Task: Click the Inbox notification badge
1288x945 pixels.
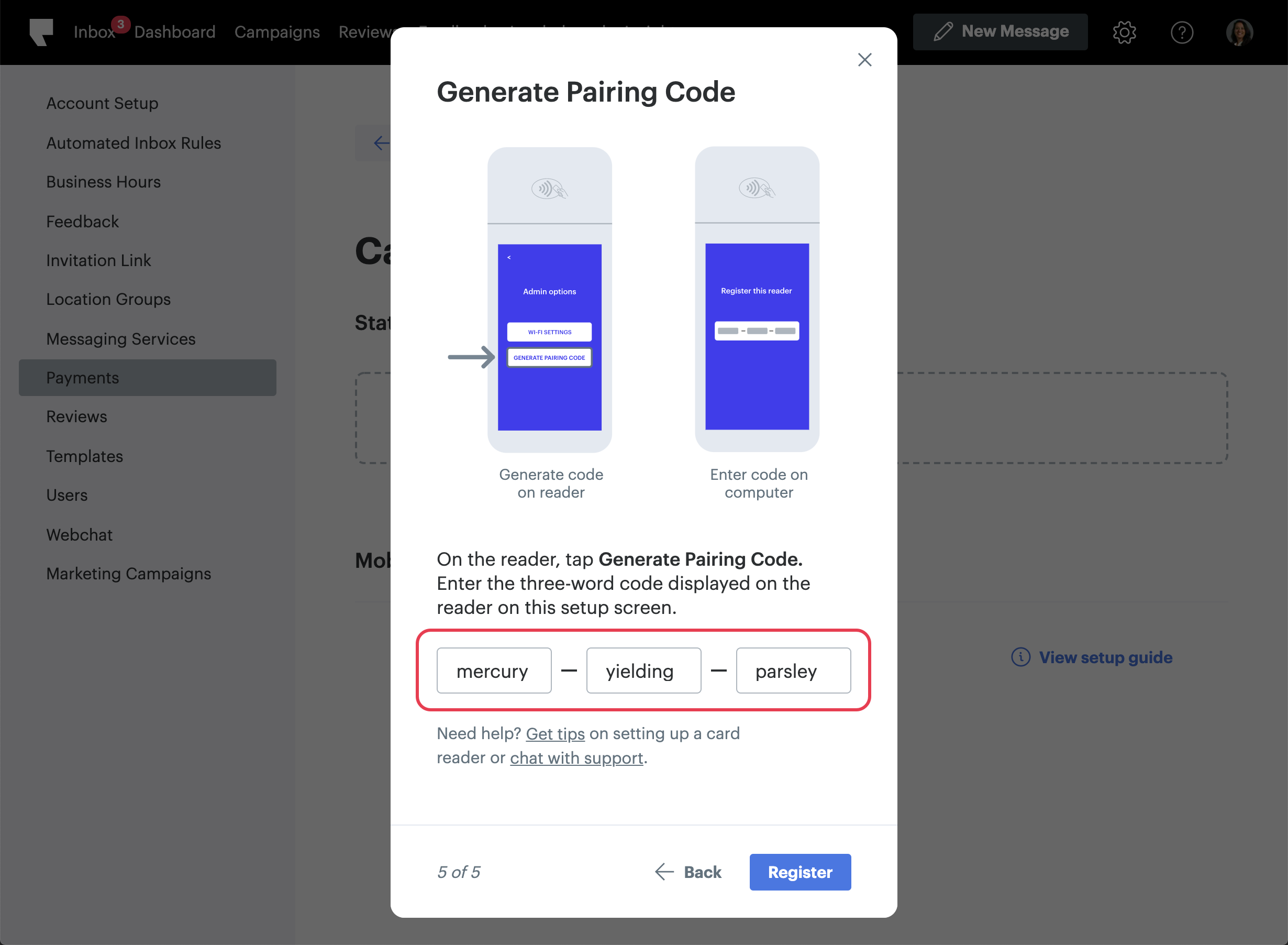Action: click(120, 24)
